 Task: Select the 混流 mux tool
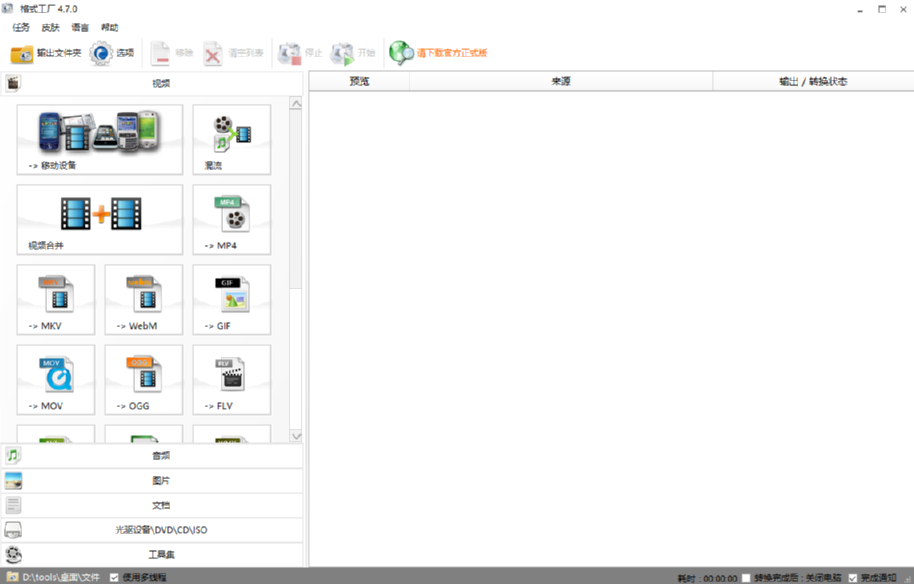(231, 140)
